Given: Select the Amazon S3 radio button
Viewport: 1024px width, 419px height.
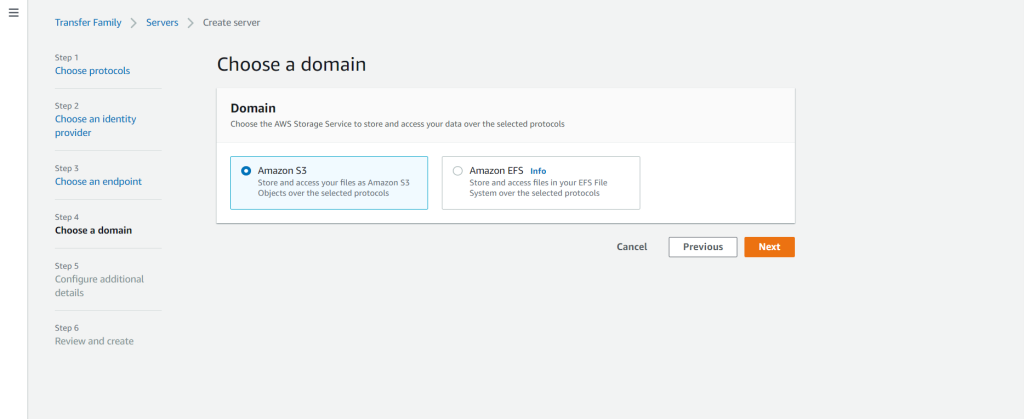Looking at the screenshot, I should pyautogui.click(x=246, y=171).
